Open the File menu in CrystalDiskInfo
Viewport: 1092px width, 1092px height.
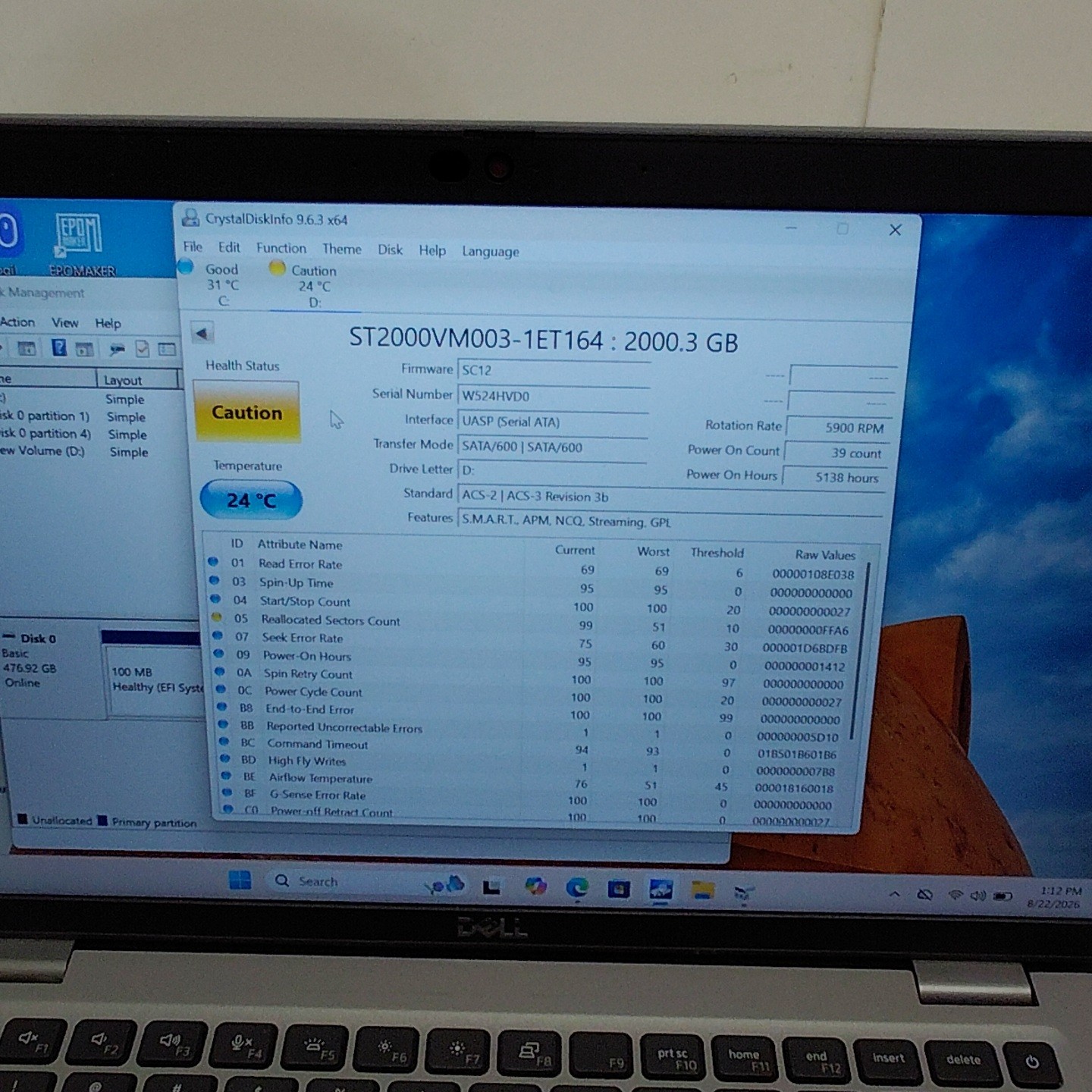click(x=193, y=247)
